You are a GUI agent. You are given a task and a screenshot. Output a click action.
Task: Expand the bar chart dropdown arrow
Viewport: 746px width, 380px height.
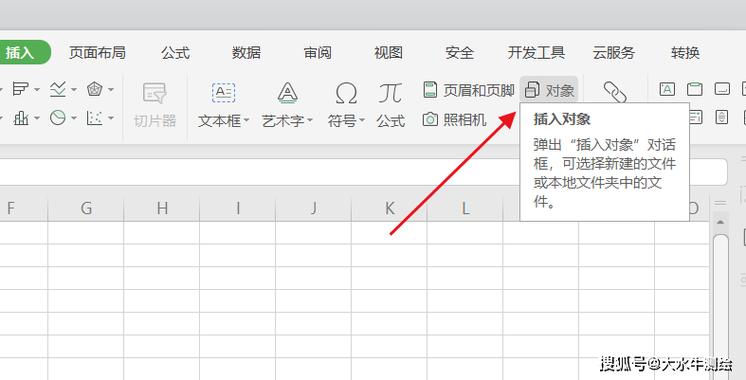point(37,89)
